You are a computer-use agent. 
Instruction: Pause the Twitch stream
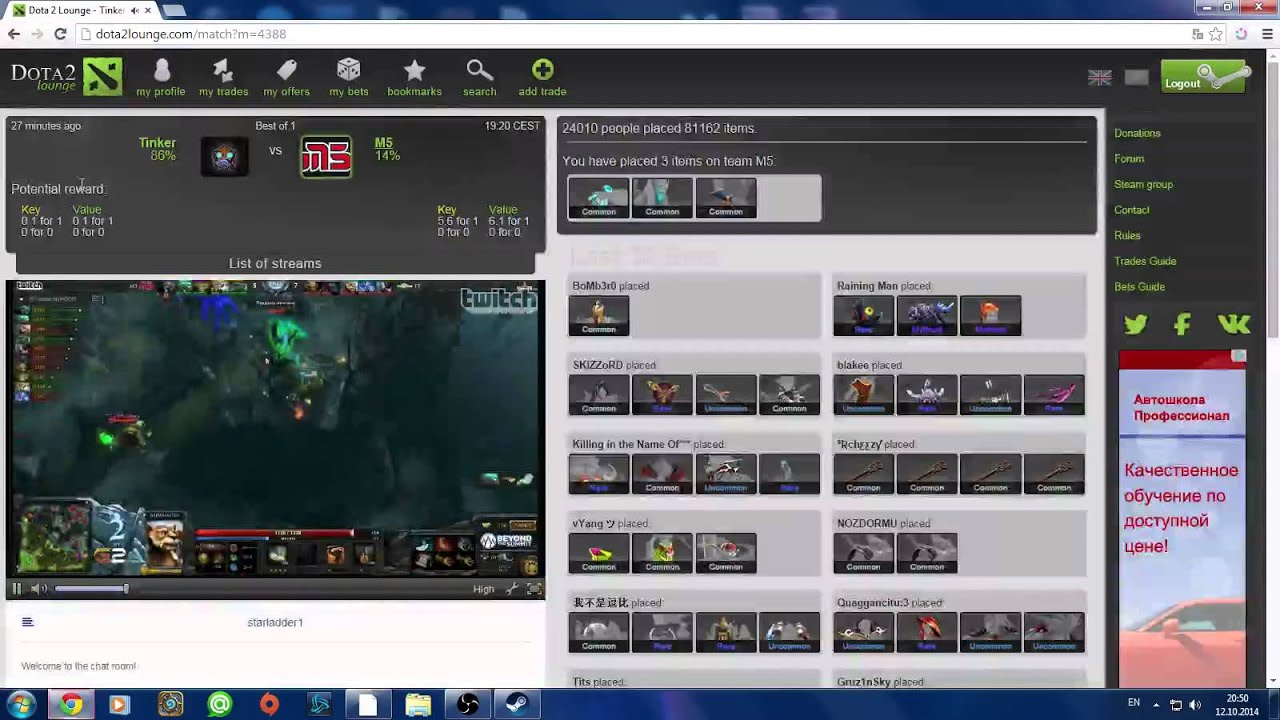(16, 589)
